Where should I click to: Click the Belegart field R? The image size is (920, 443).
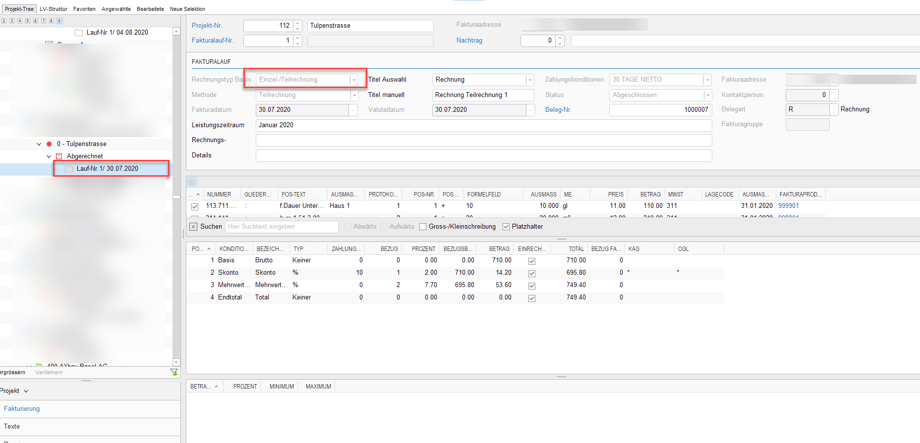pos(807,110)
